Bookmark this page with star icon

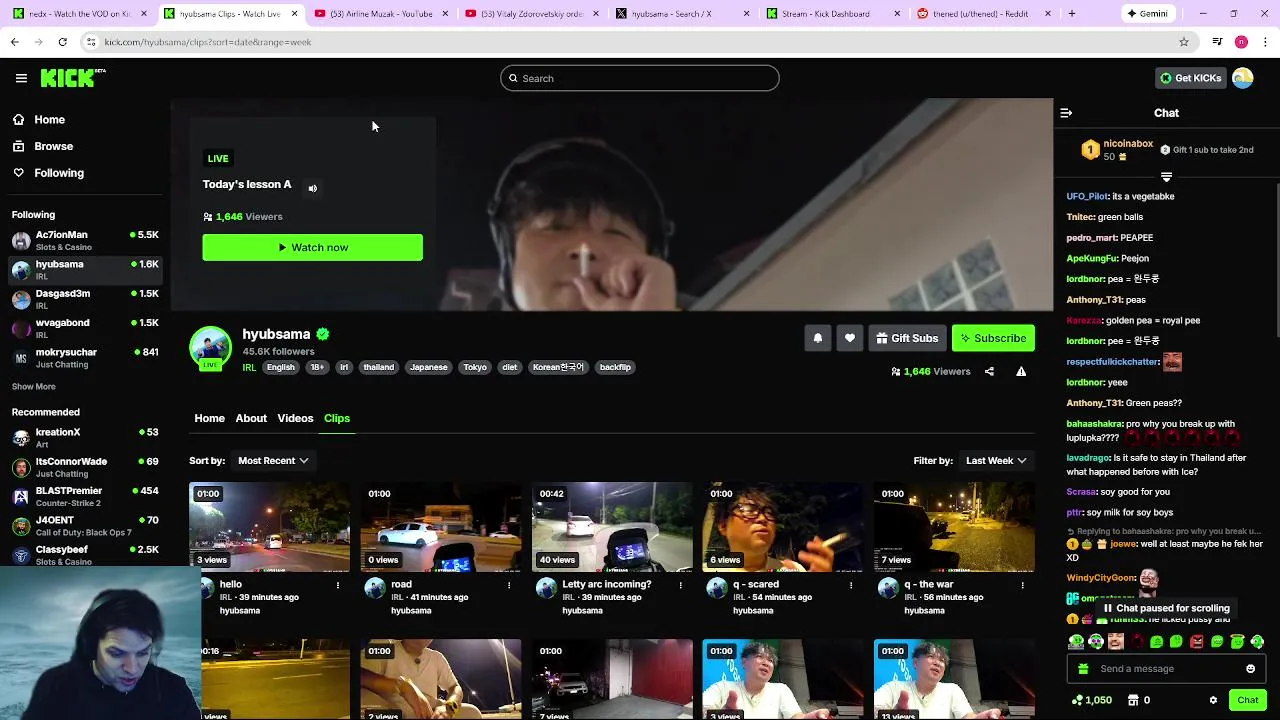tap(1184, 42)
